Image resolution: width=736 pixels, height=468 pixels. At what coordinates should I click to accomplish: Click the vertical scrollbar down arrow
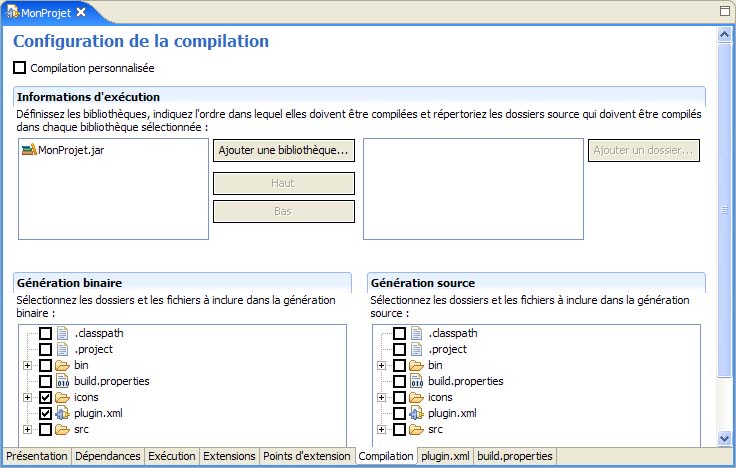click(x=724, y=438)
